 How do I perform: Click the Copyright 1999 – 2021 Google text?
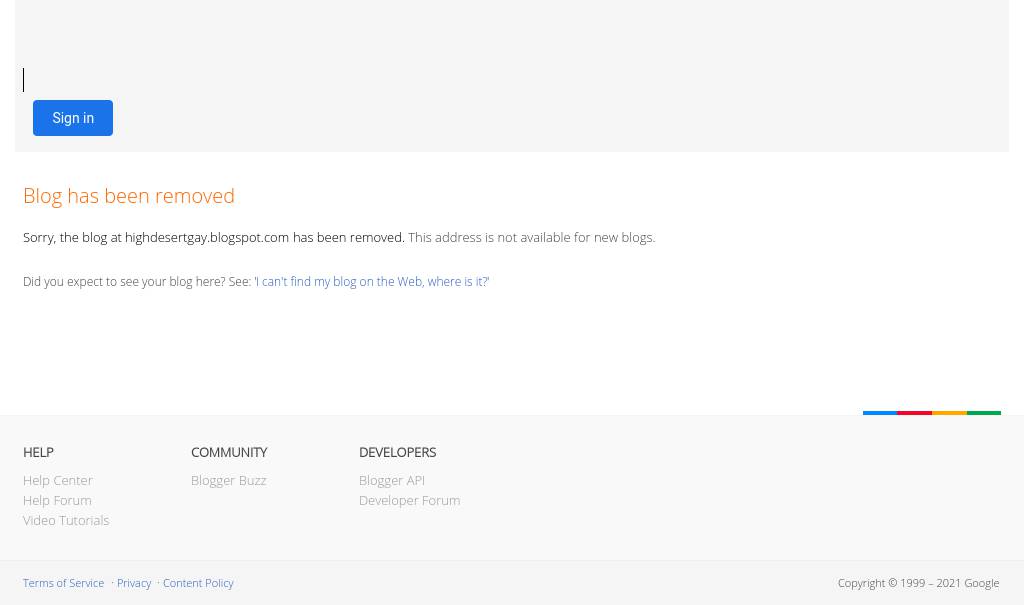tap(918, 583)
